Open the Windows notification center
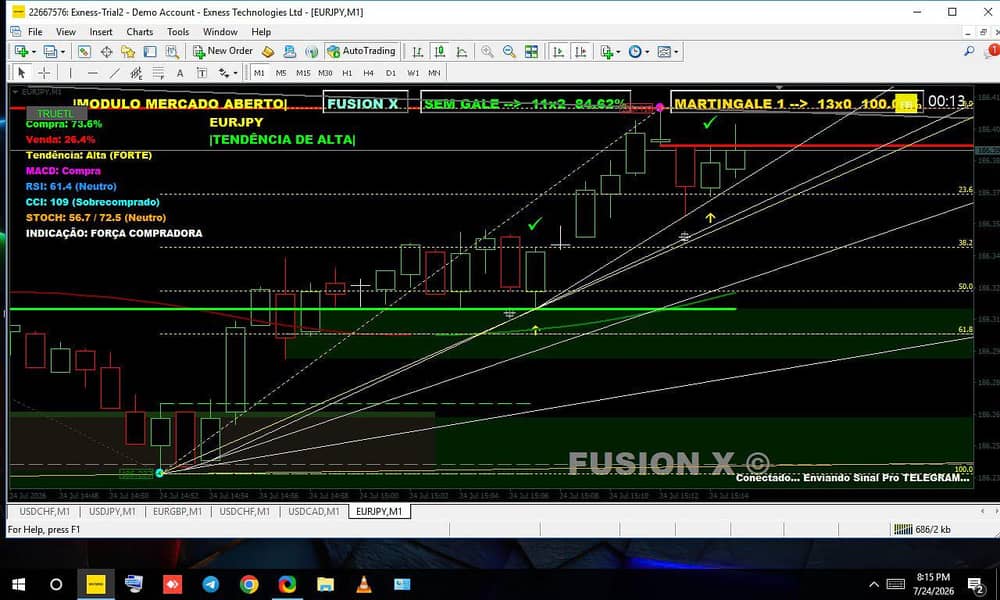Viewport: 1000px width, 600px height. pyautogui.click(x=976, y=584)
